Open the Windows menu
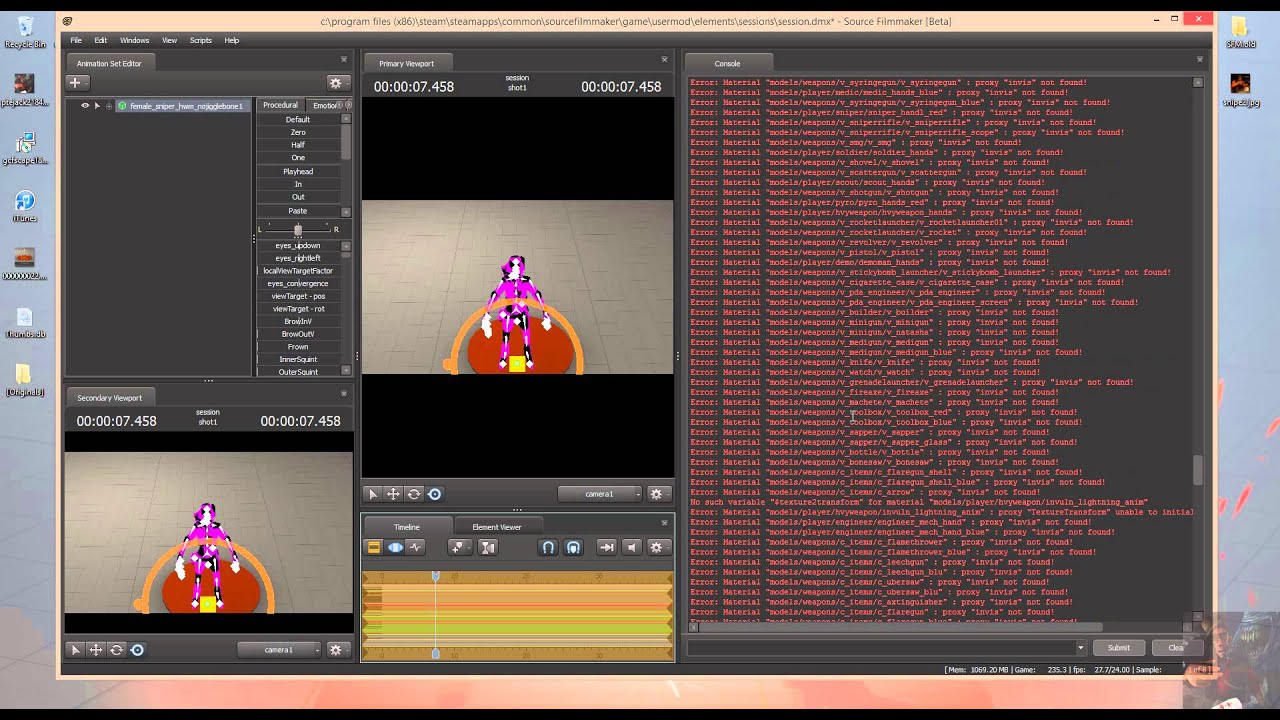This screenshot has width=1280, height=720. point(135,40)
